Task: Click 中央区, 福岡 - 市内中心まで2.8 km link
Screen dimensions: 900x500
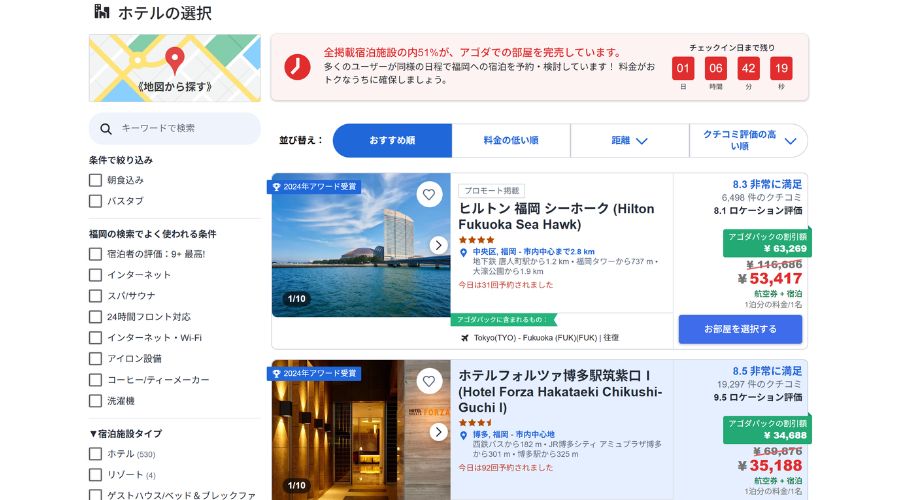Action: click(x=534, y=251)
